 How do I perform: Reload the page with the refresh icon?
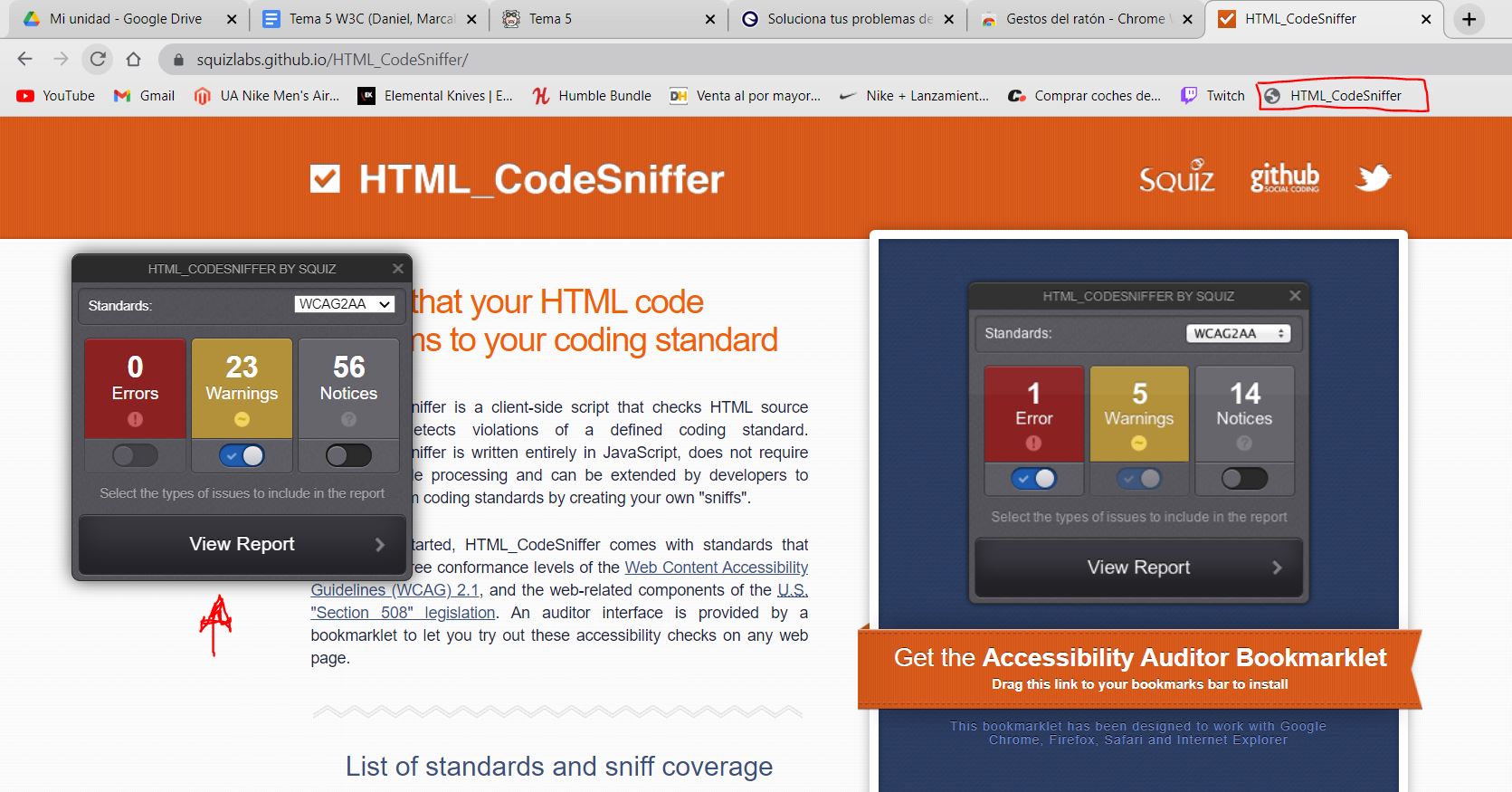tap(98, 60)
